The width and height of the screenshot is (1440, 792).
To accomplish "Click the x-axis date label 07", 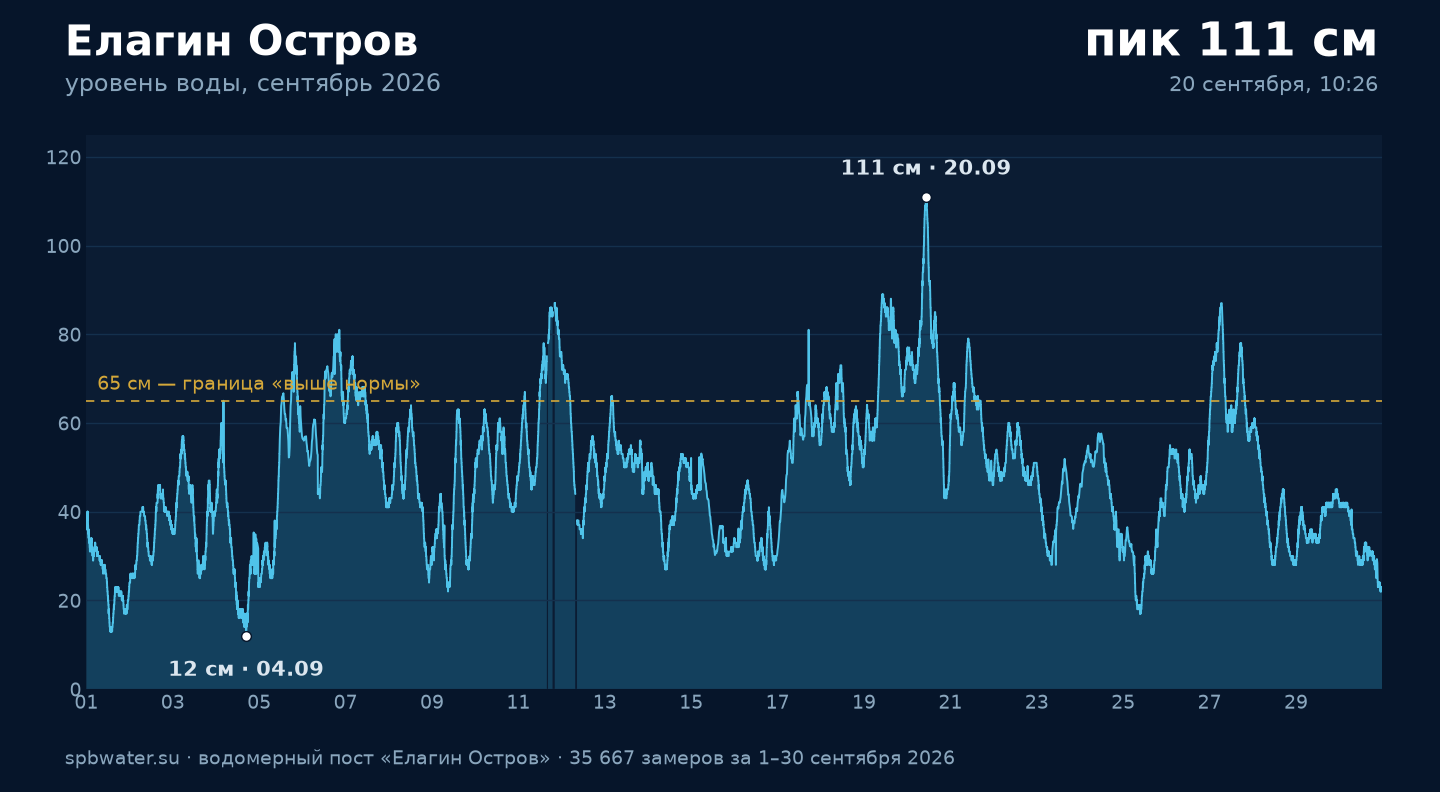I will click(346, 702).
